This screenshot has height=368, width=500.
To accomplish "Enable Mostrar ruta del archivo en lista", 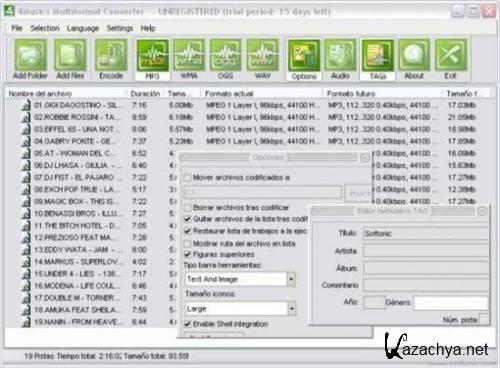I will [x=187, y=244].
